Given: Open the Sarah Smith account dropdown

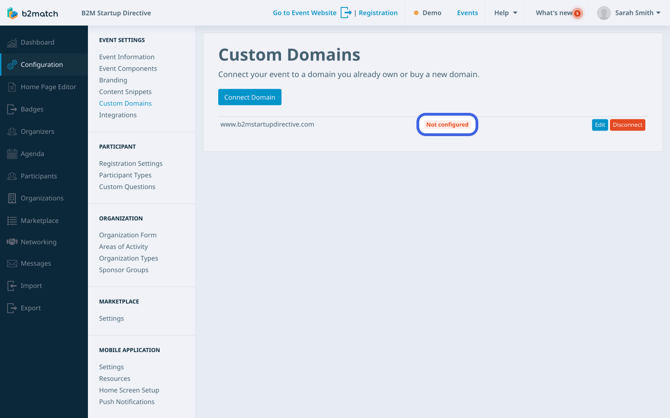Looking at the screenshot, I should coord(629,13).
